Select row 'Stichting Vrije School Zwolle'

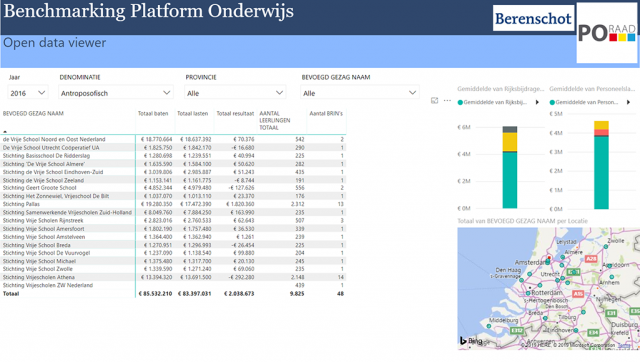173,269
